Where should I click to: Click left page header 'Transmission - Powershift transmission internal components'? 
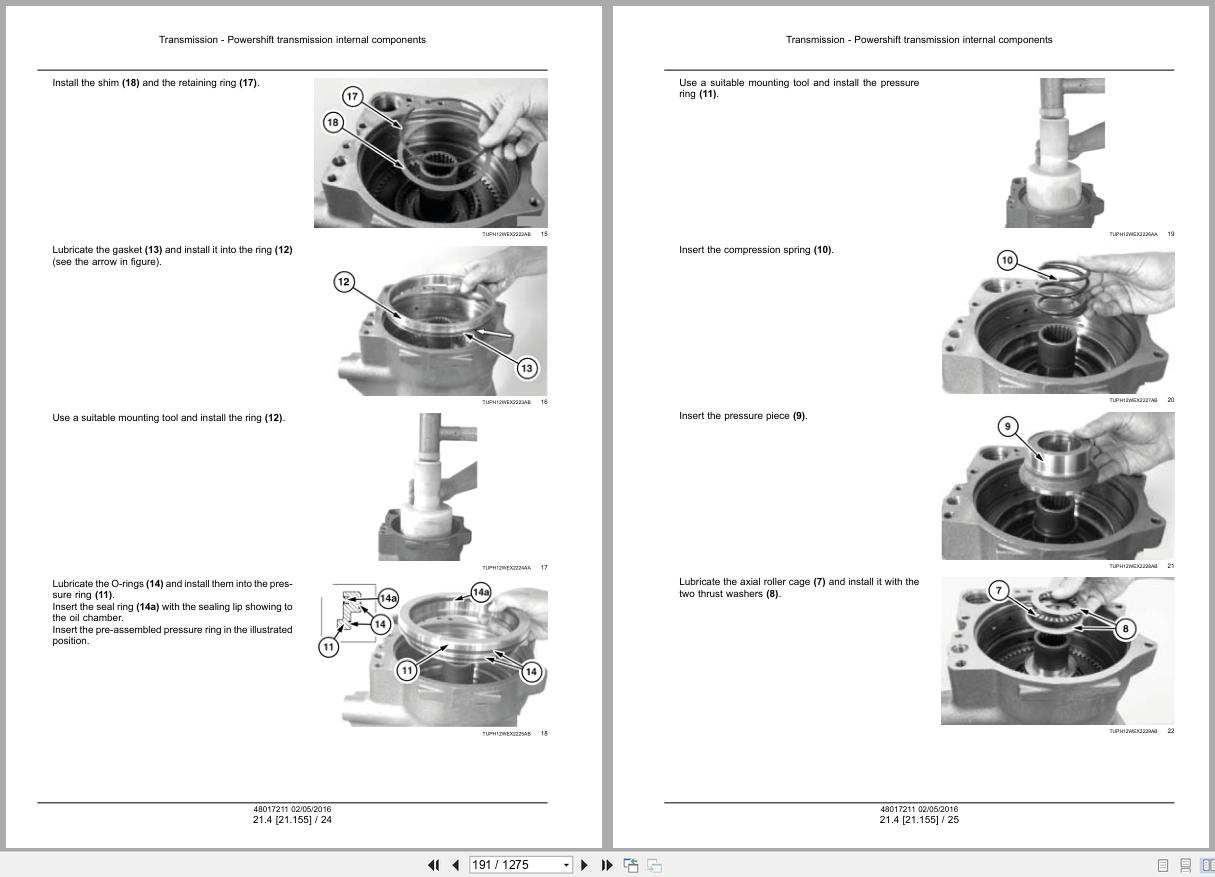(292, 40)
